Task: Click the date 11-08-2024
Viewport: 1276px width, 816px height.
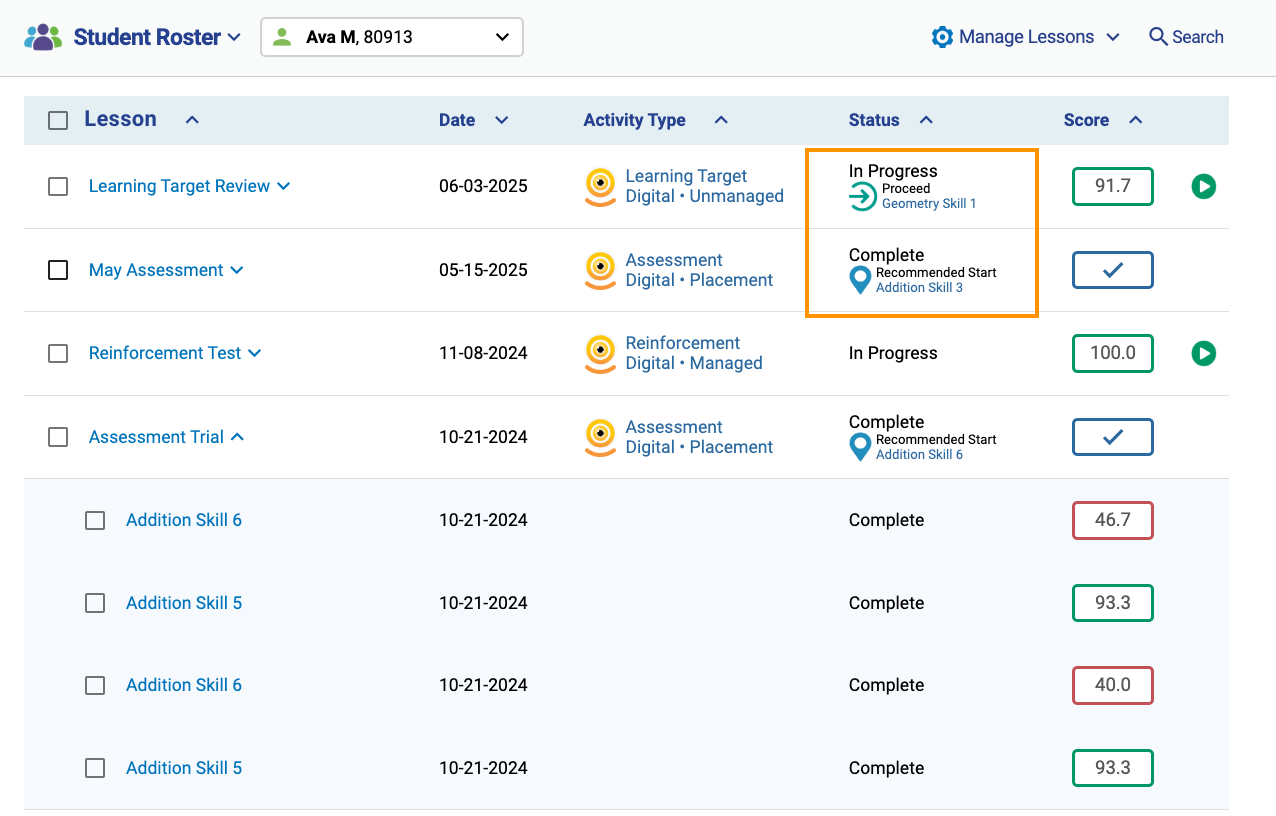Action: (483, 353)
